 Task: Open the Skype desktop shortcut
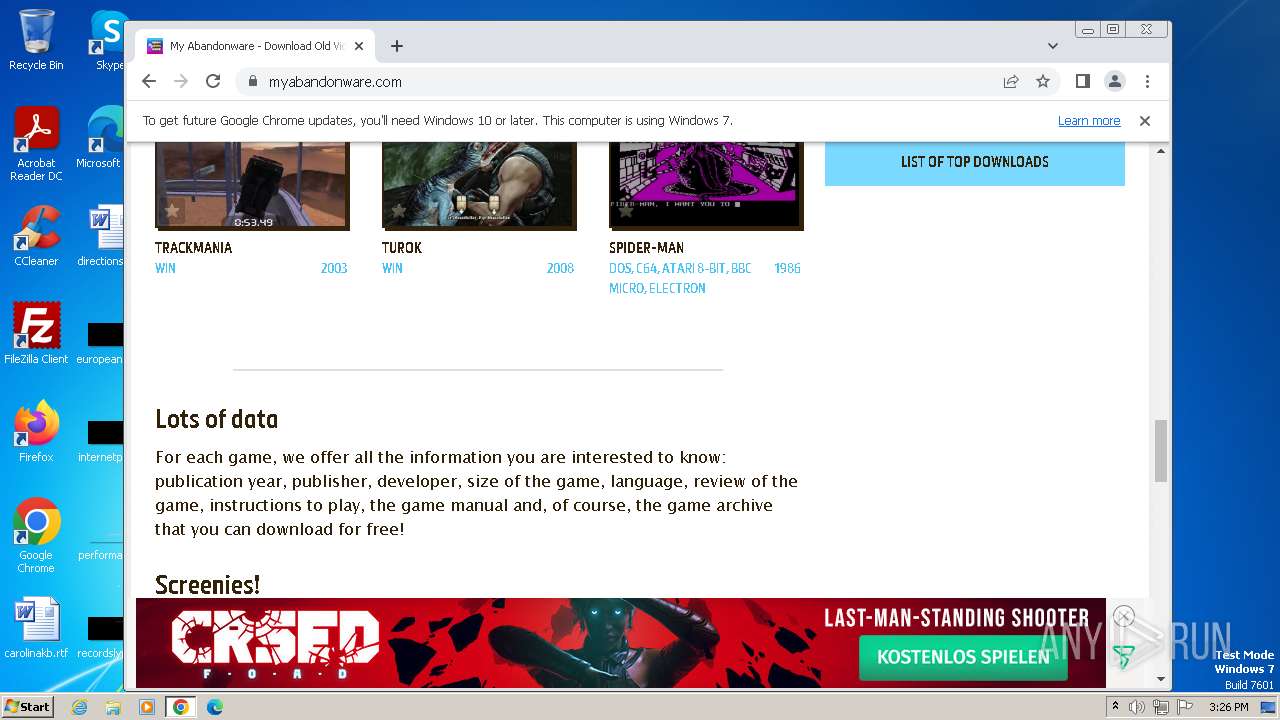tap(108, 40)
